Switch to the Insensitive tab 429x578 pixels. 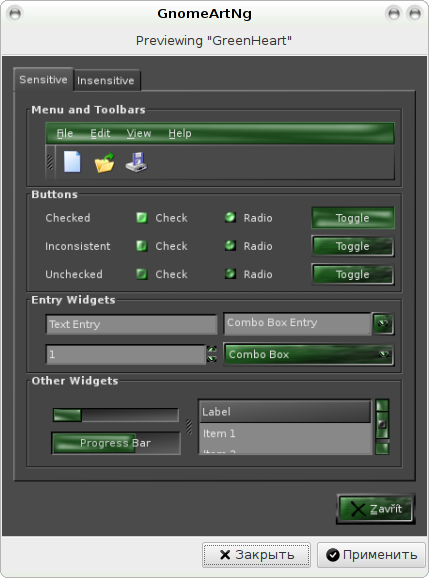coord(106,80)
